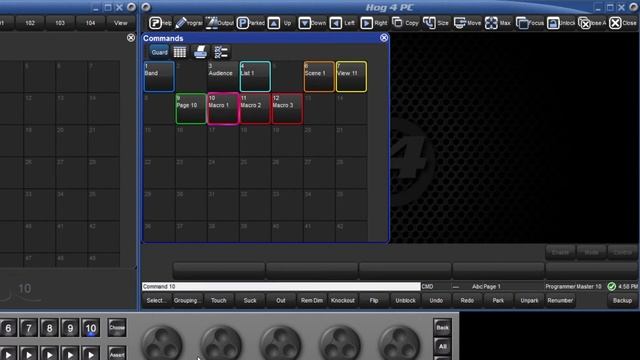Click the Park button
The height and width of the screenshot is (360, 640).
coord(498,300)
